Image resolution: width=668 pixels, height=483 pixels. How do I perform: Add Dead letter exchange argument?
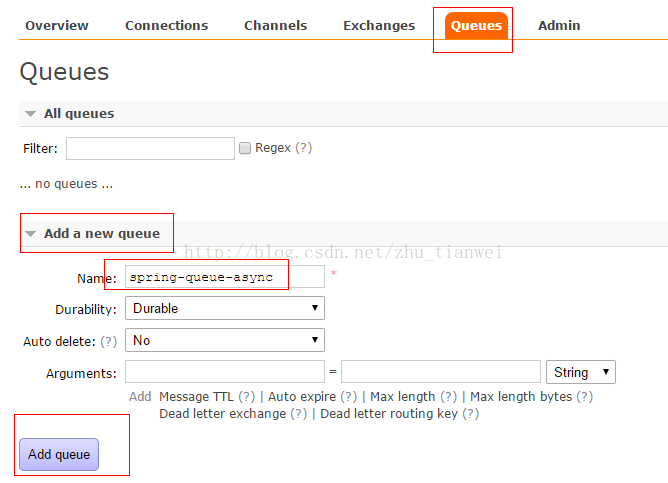pos(222,414)
